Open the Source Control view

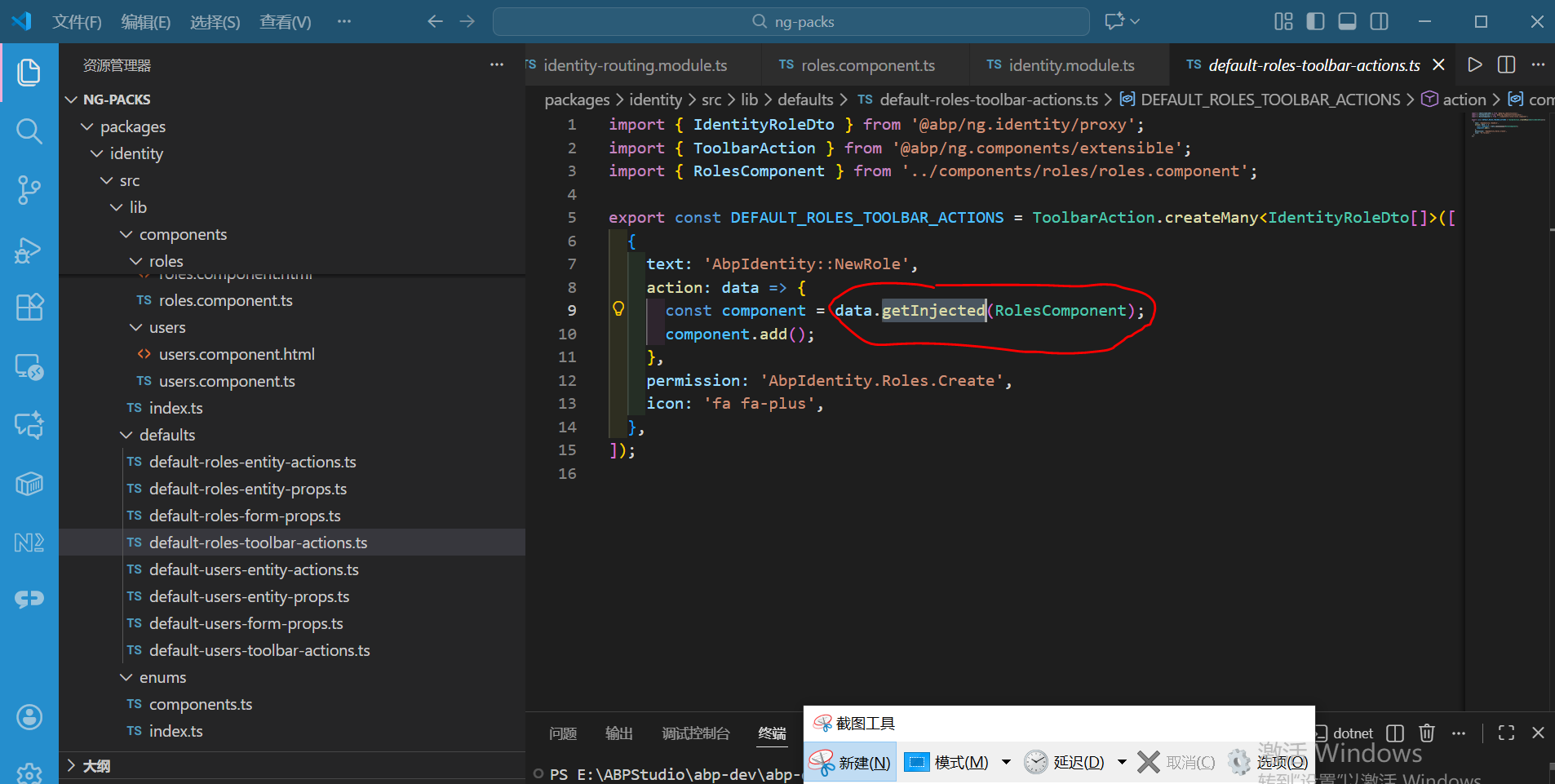(29, 189)
